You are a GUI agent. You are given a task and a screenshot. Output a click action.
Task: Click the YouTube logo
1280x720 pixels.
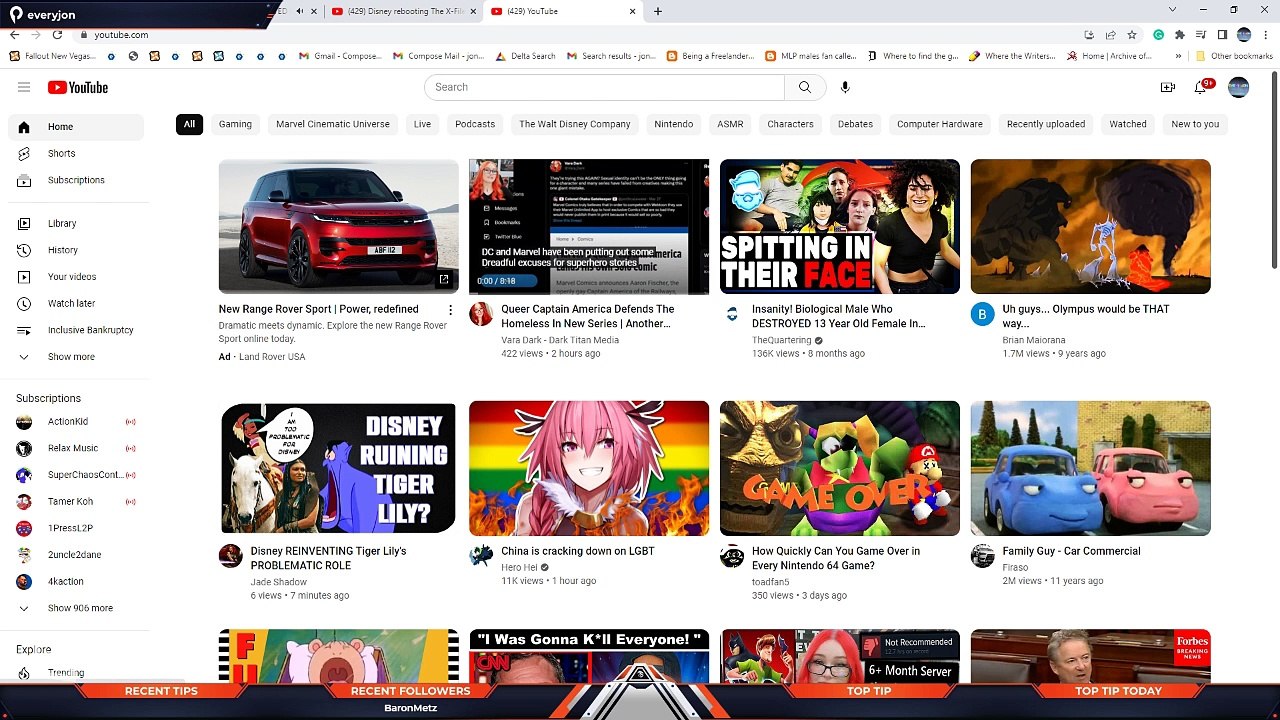(77, 87)
